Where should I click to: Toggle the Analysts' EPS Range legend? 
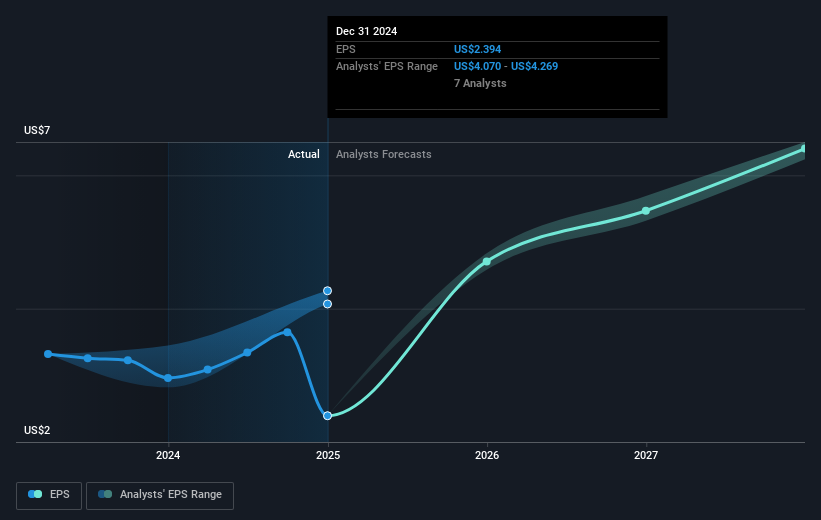160,495
